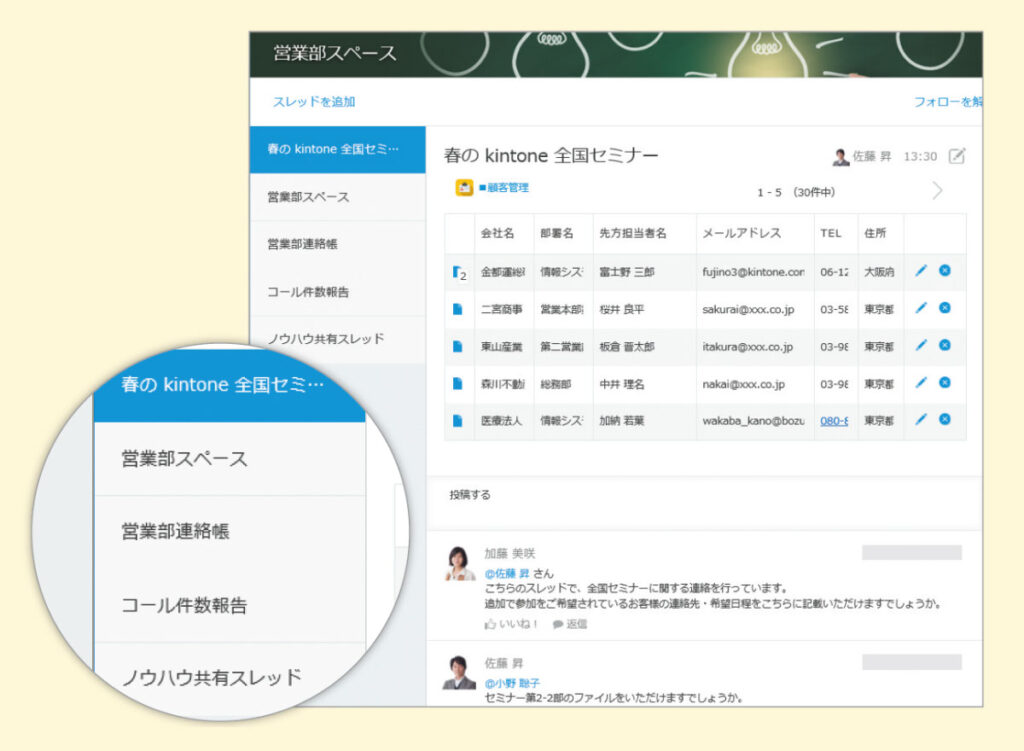
Task: Open the record icon with comment badge 2
Action: pos(458,271)
